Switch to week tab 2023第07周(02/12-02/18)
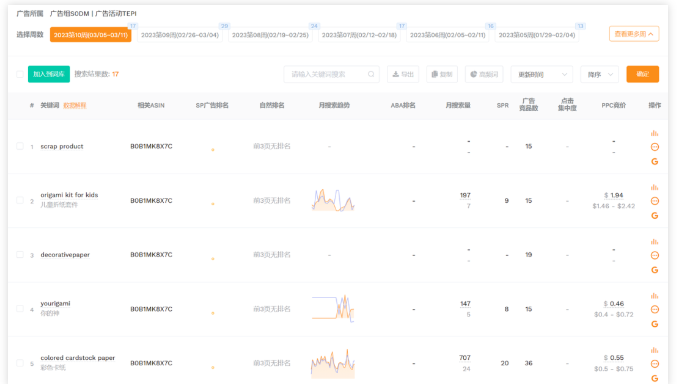The width and height of the screenshot is (681, 384). click(359, 35)
